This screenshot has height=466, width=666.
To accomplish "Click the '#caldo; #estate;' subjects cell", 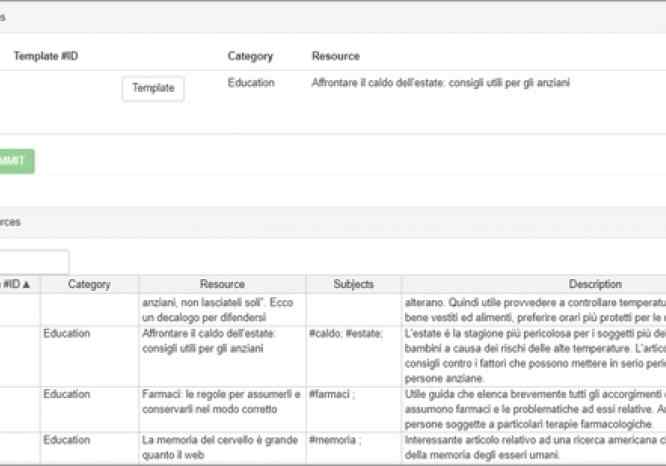I will tap(346, 333).
